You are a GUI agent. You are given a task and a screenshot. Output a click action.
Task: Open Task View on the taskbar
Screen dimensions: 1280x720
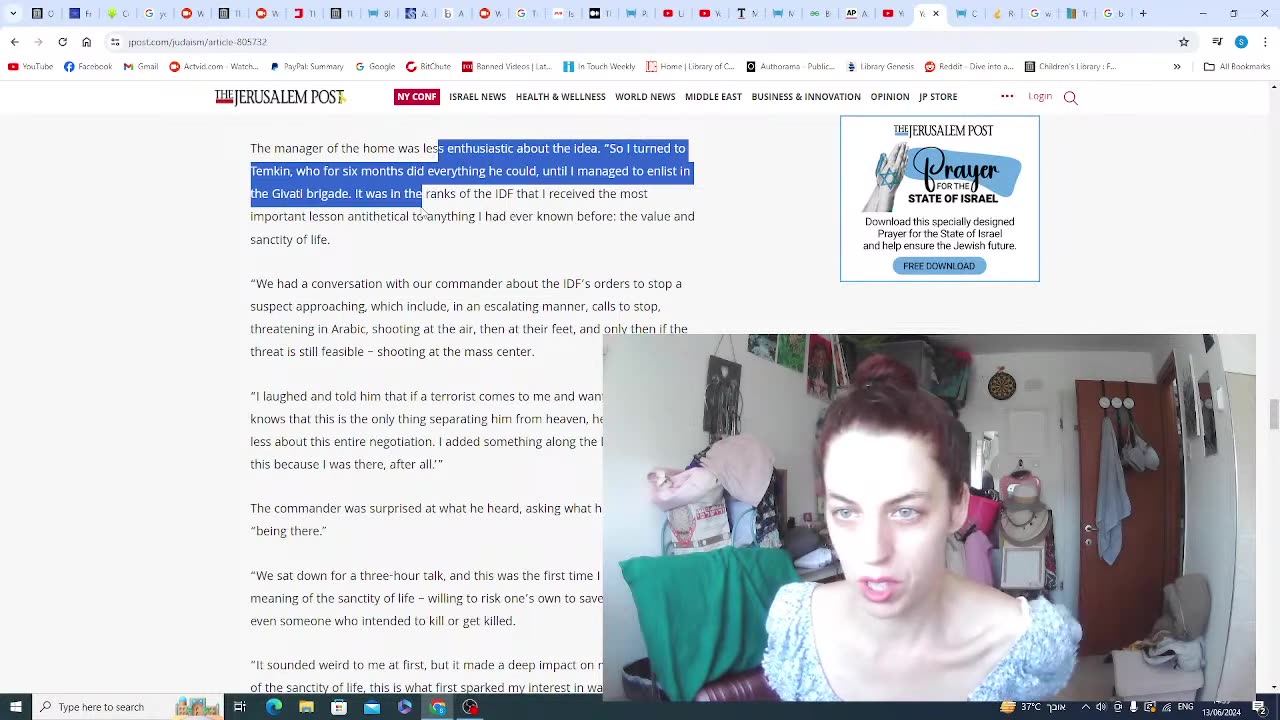pos(240,707)
